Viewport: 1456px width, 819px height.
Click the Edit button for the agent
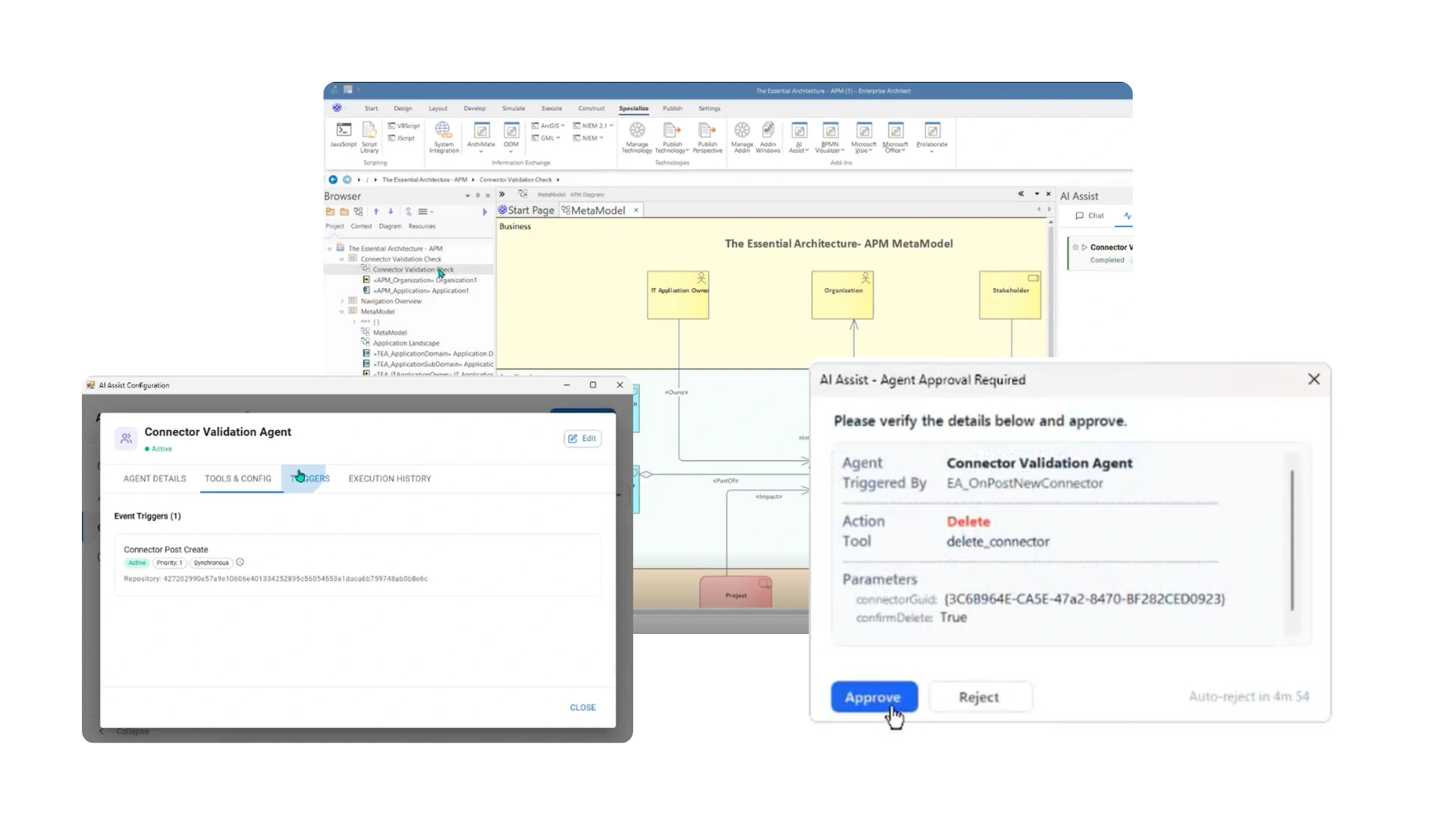pos(582,438)
